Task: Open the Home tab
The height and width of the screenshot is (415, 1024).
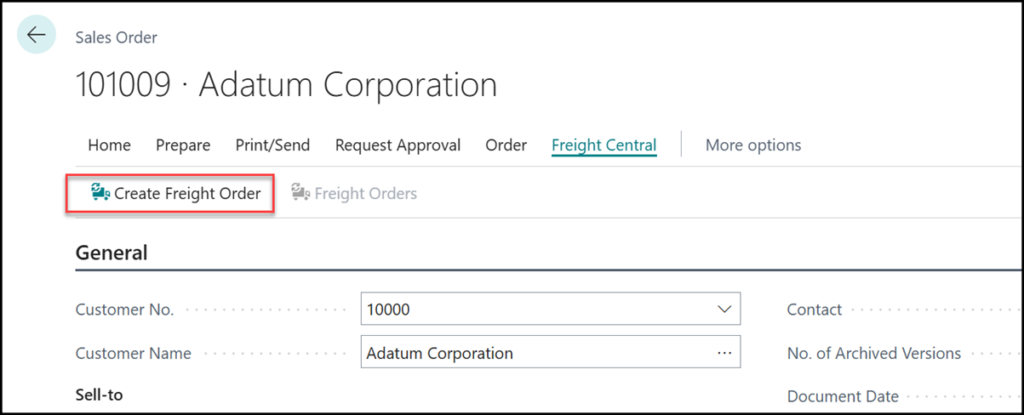Action: [109, 145]
